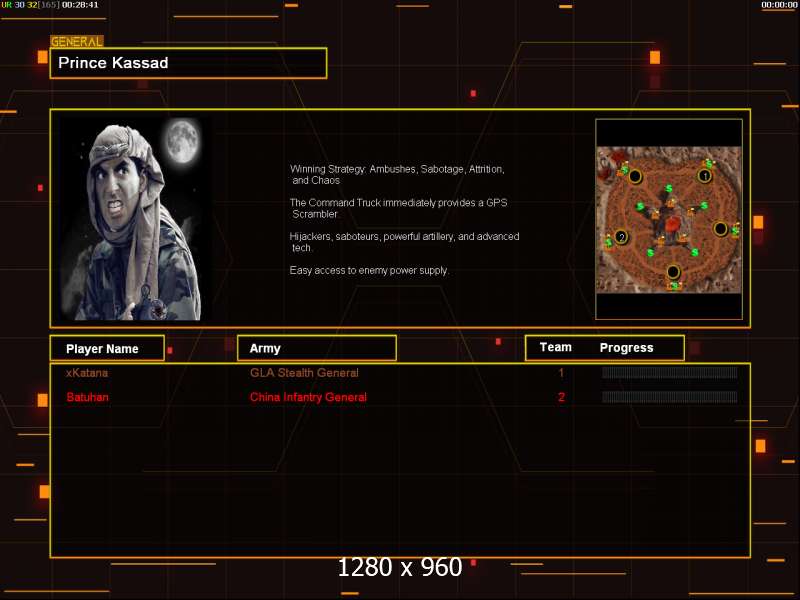Click the Hijackers, saboteurs description text
Image resolution: width=800 pixels, height=600 pixels.
[x=405, y=242]
